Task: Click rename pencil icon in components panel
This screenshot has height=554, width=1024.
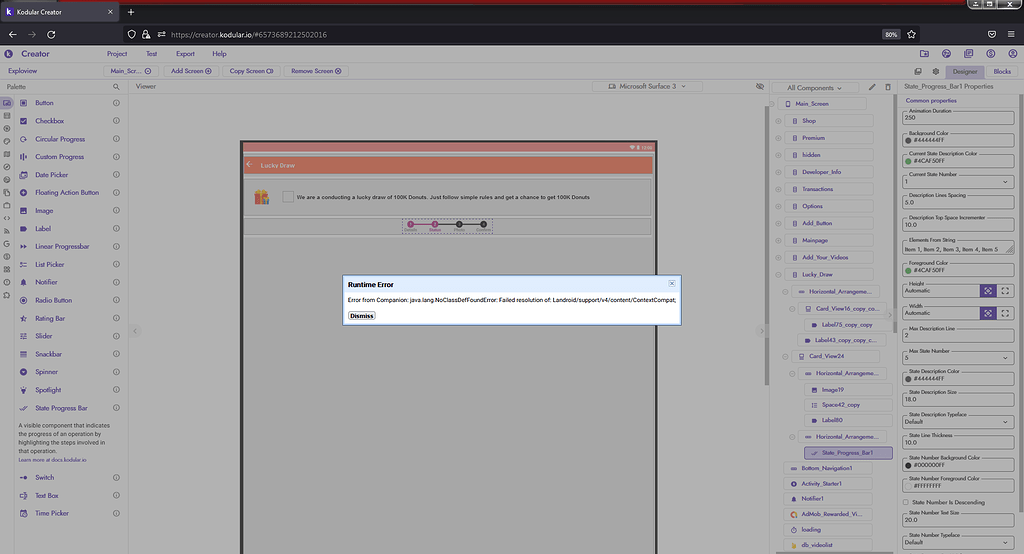Action: click(x=872, y=87)
